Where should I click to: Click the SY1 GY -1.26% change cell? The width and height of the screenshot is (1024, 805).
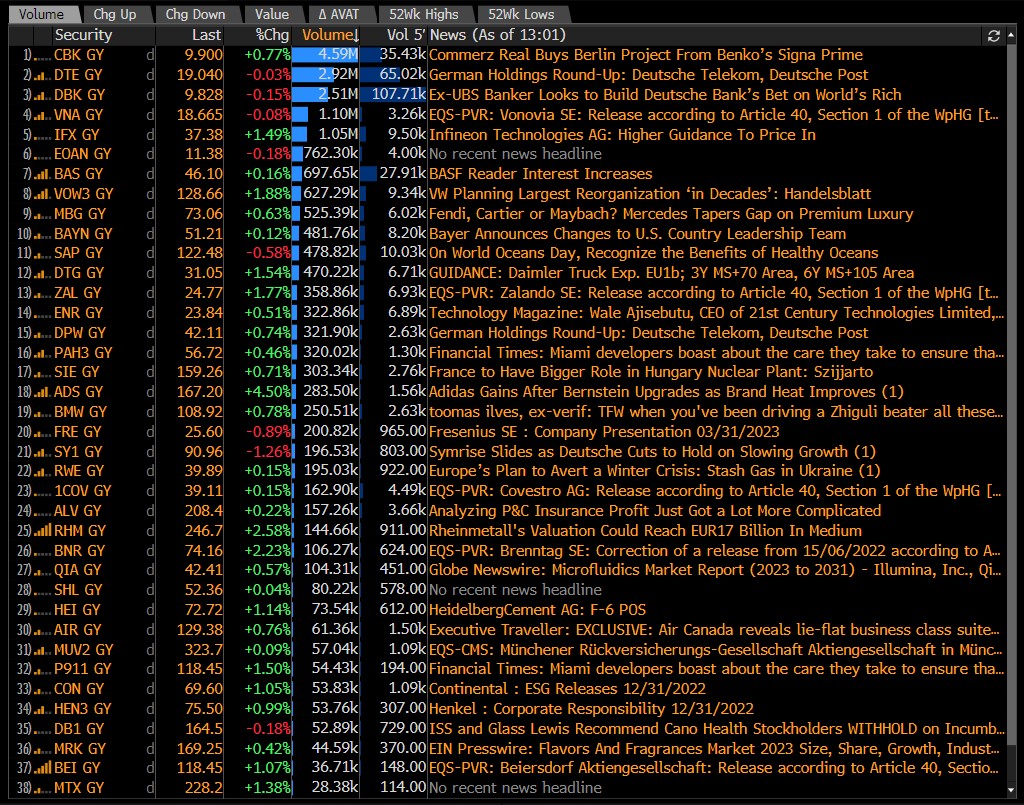tap(267, 452)
